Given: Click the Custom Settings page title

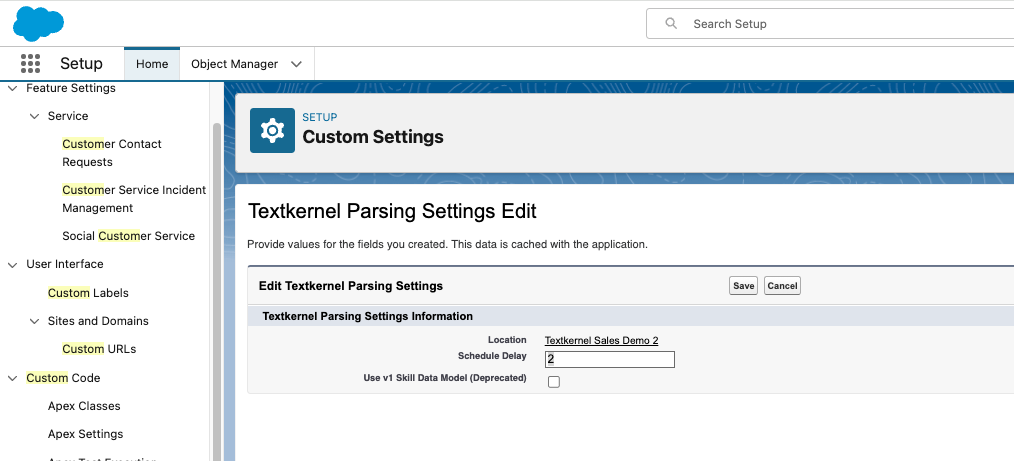Looking at the screenshot, I should (373, 137).
